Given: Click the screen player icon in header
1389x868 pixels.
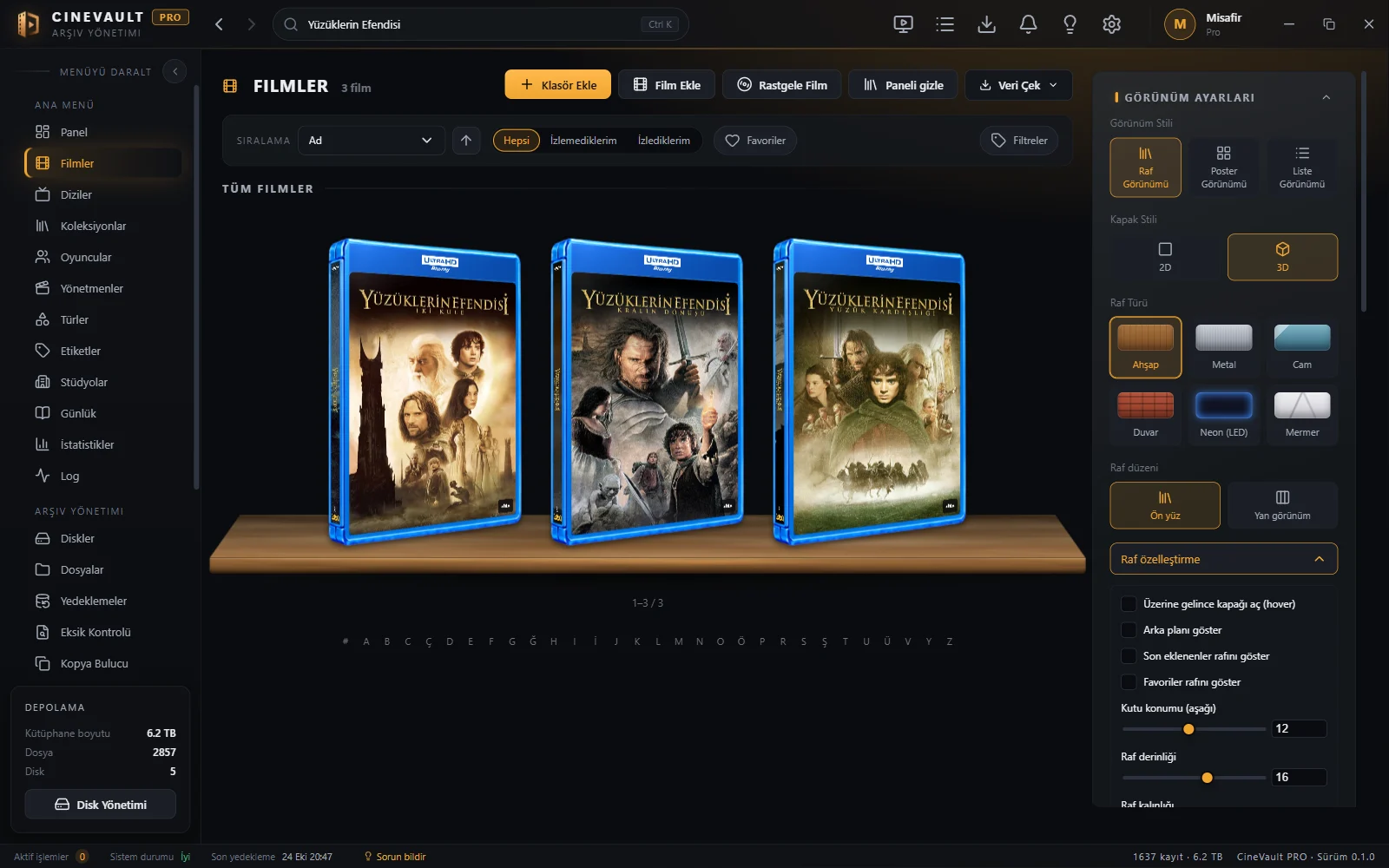Looking at the screenshot, I should 903,24.
